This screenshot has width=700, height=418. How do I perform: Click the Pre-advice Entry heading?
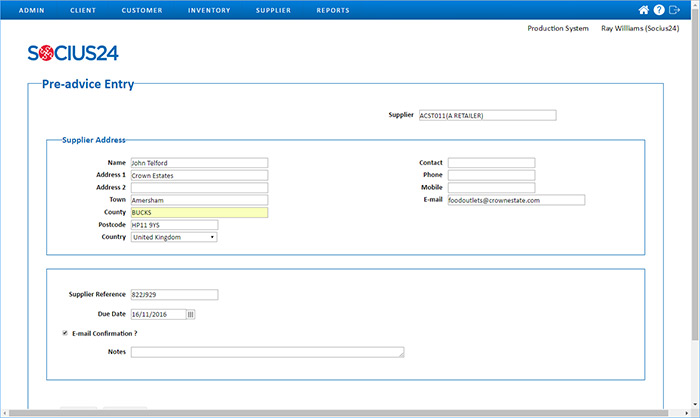click(88, 84)
